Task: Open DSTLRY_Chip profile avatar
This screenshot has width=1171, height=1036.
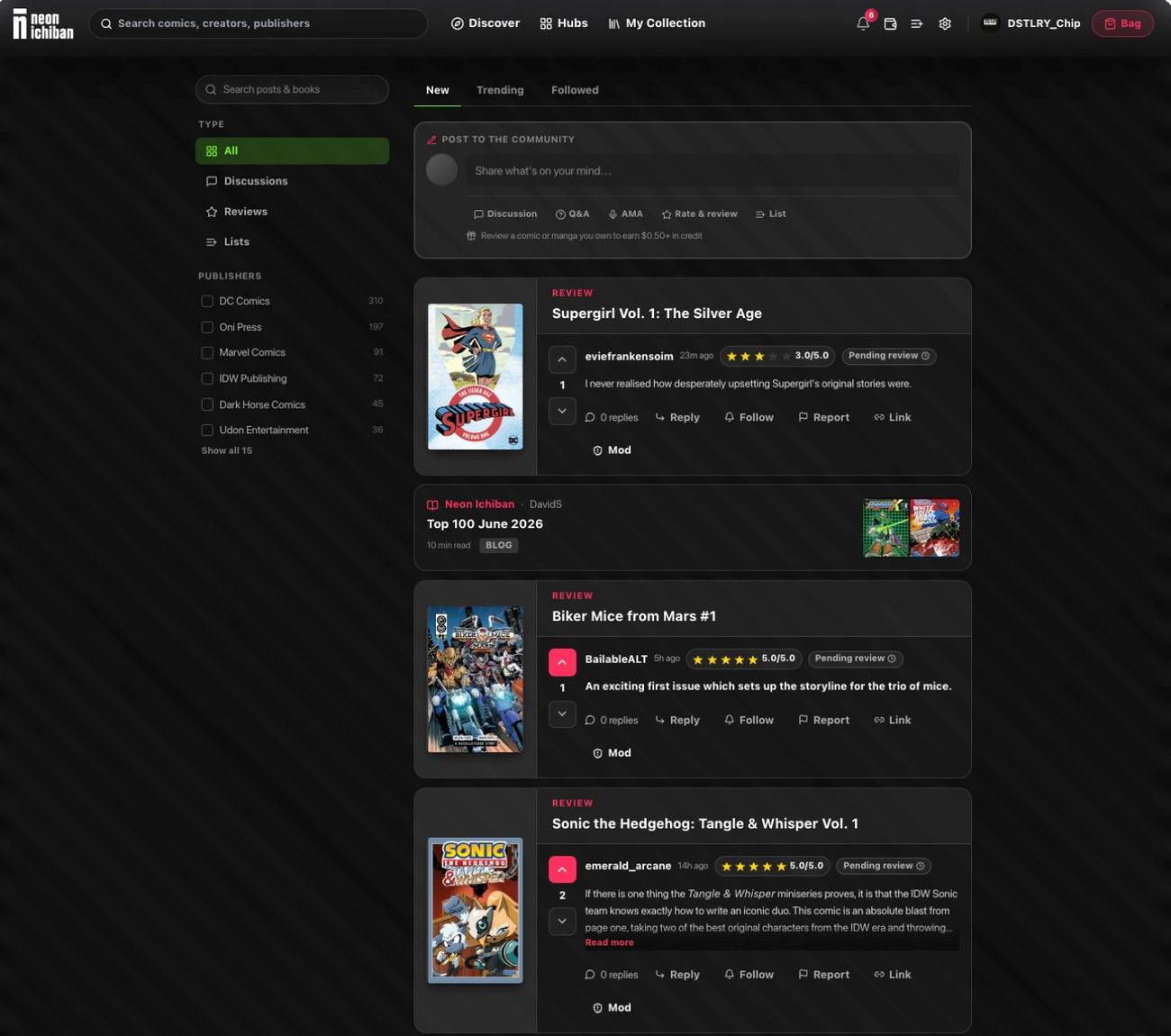Action: click(990, 23)
